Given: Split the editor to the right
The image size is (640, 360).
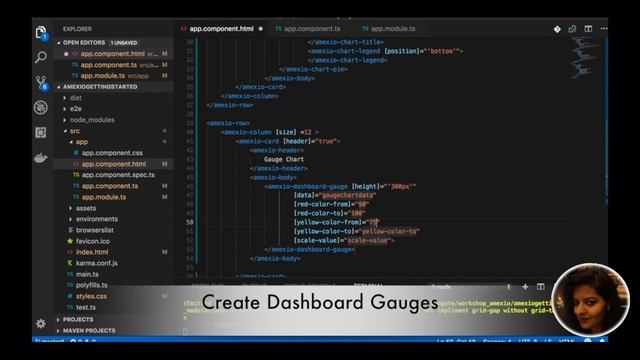Looking at the screenshot, I should (588, 29).
